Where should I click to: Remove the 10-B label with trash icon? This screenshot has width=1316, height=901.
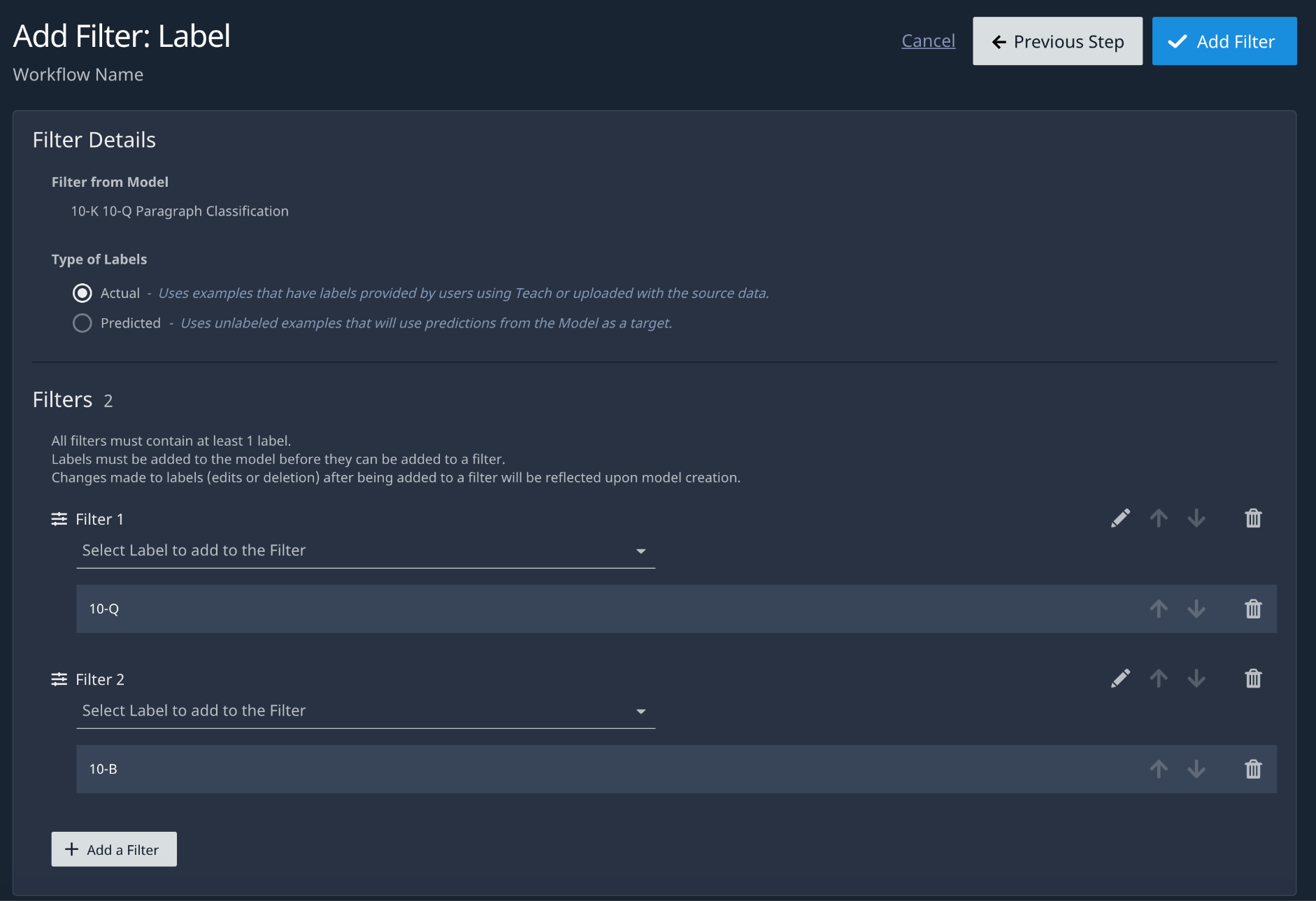1253,769
